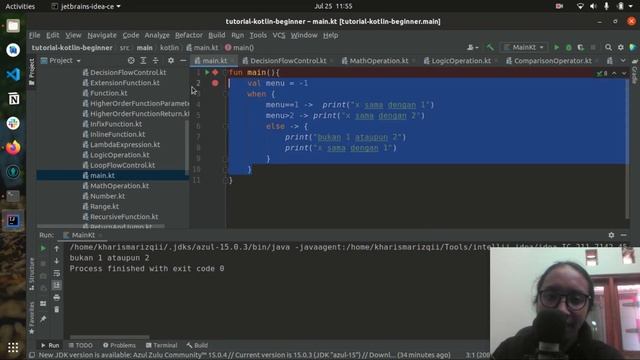This screenshot has width=640, height=360.
Task: Open Files app from the Ubuntu dock
Action: [x=13, y=26]
